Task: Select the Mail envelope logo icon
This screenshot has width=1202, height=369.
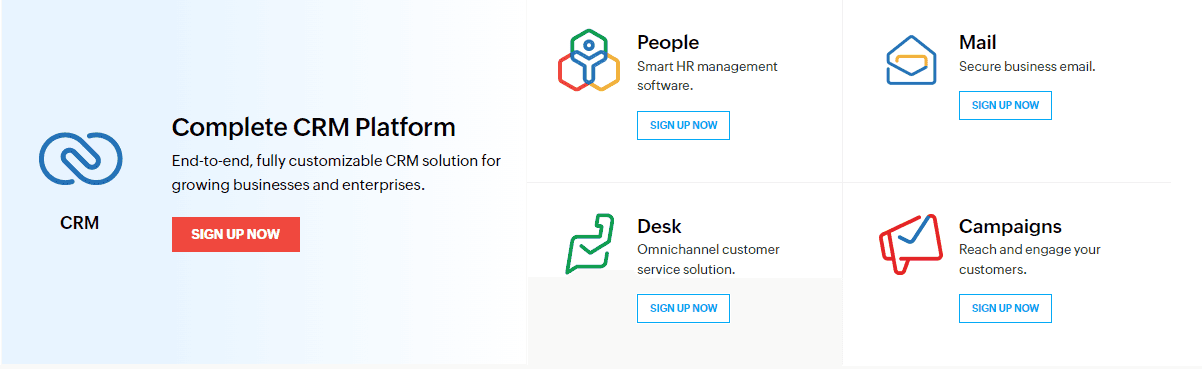Action: [x=911, y=60]
